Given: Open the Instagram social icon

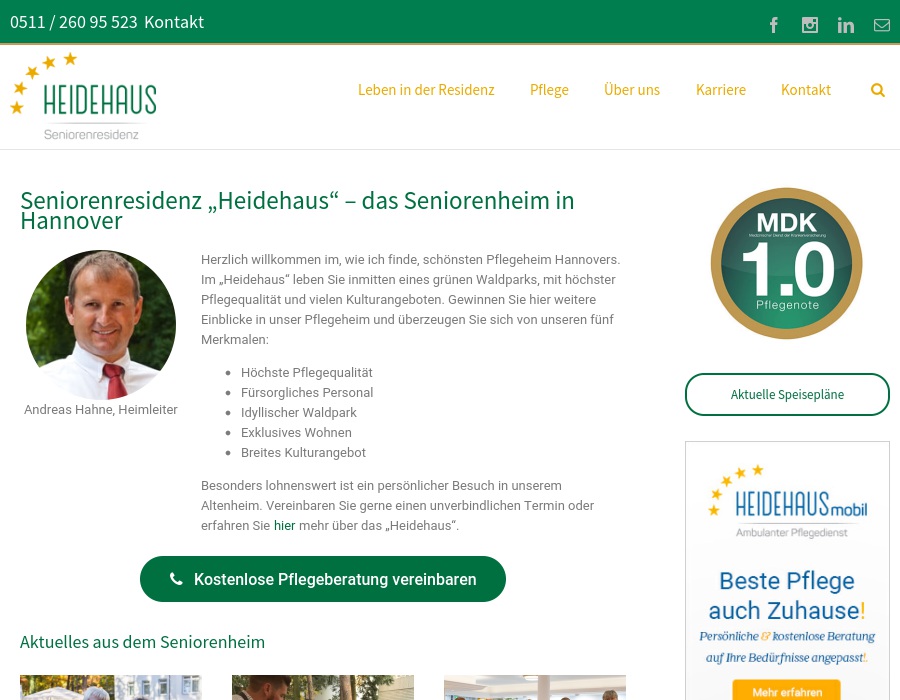Looking at the screenshot, I should point(810,25).
